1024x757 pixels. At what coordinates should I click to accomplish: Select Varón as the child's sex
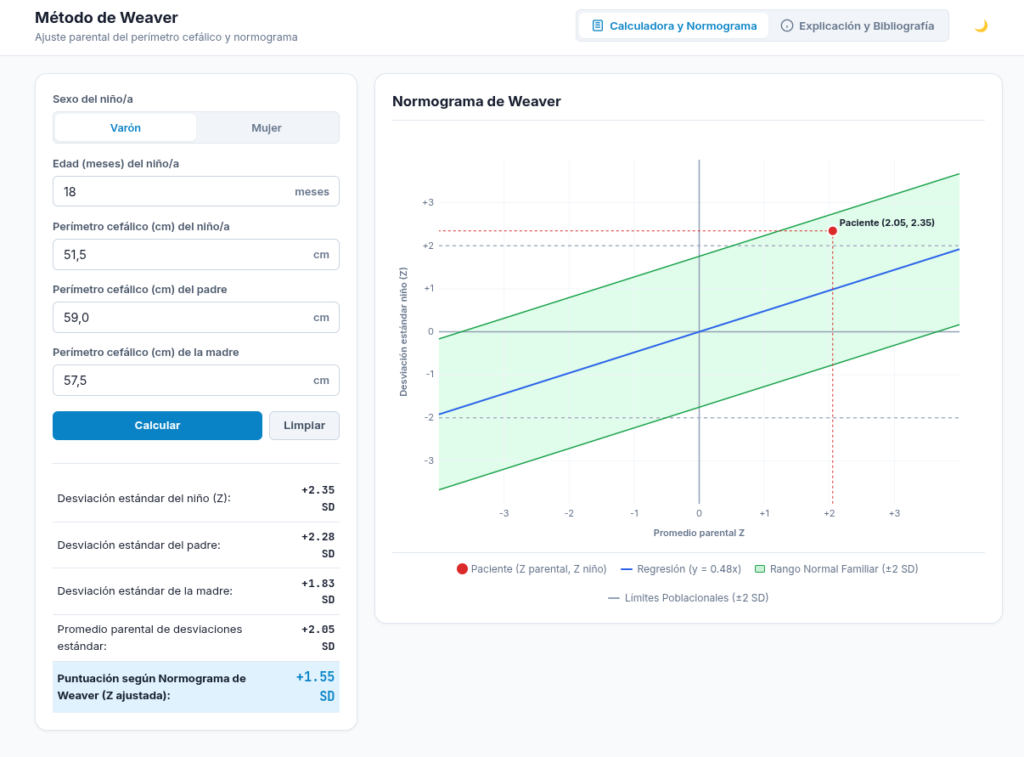(x=125, y=127)
